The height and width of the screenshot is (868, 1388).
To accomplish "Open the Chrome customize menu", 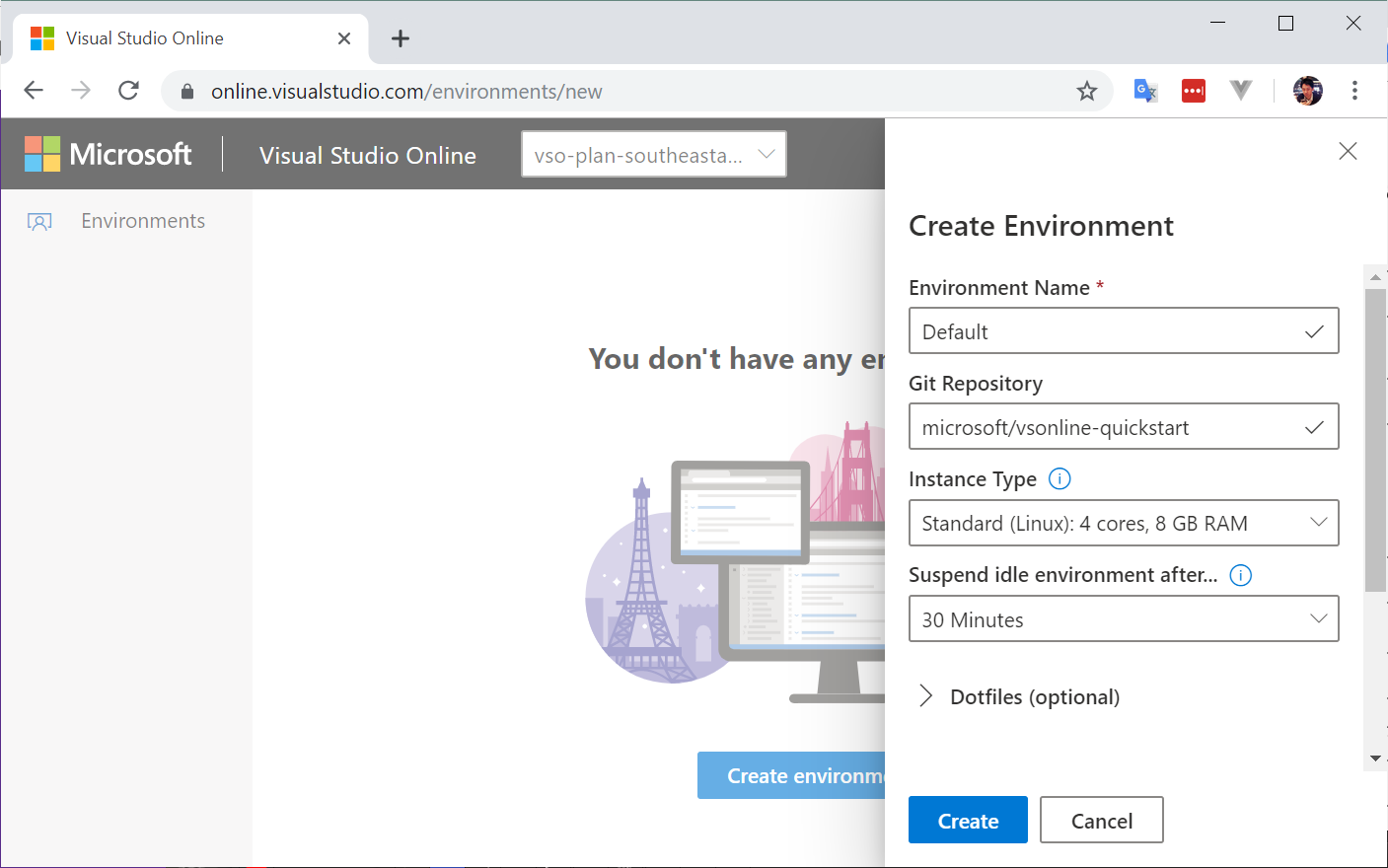I will tap(1354, 90).
